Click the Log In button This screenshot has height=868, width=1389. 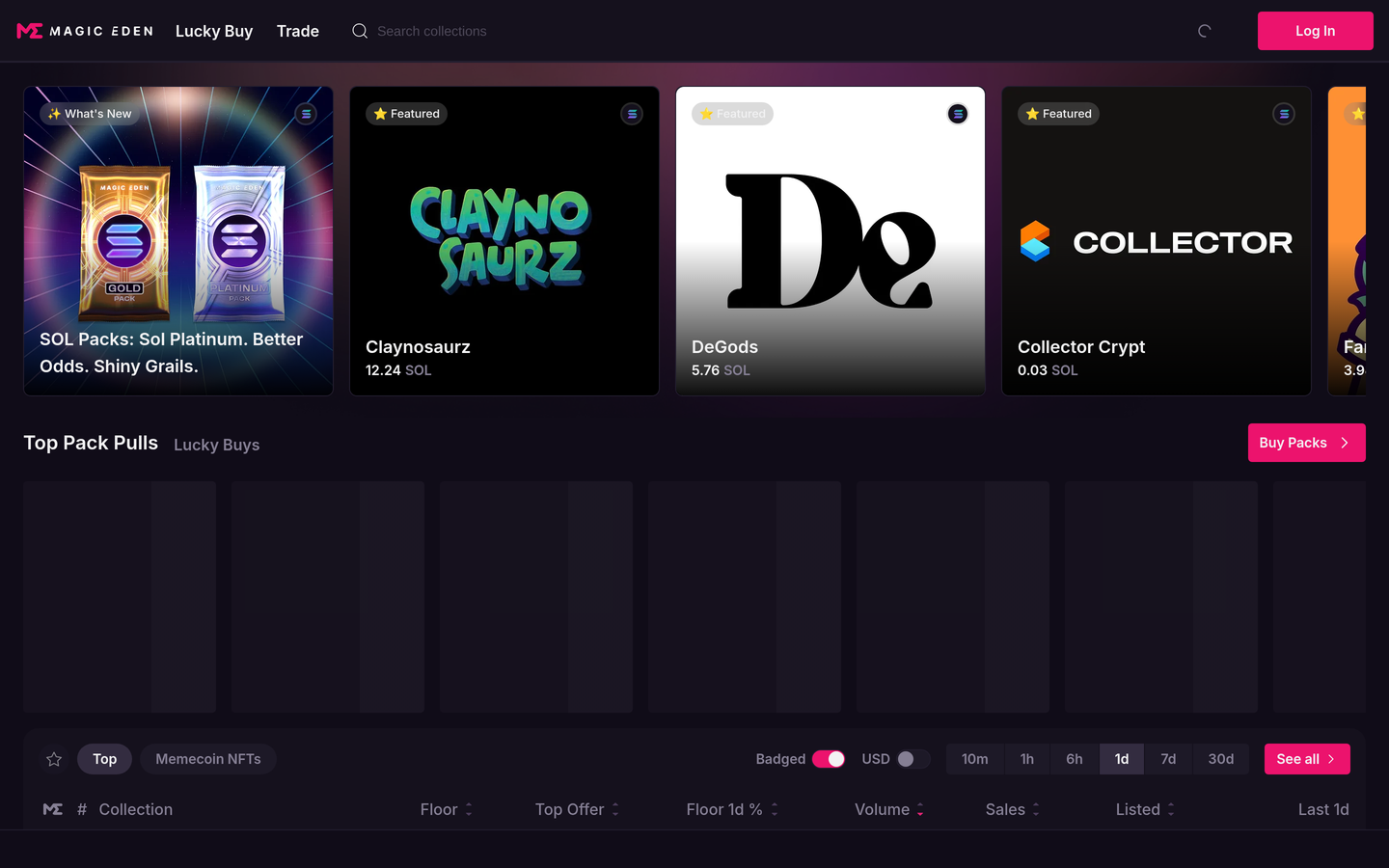click(1316, 31)
